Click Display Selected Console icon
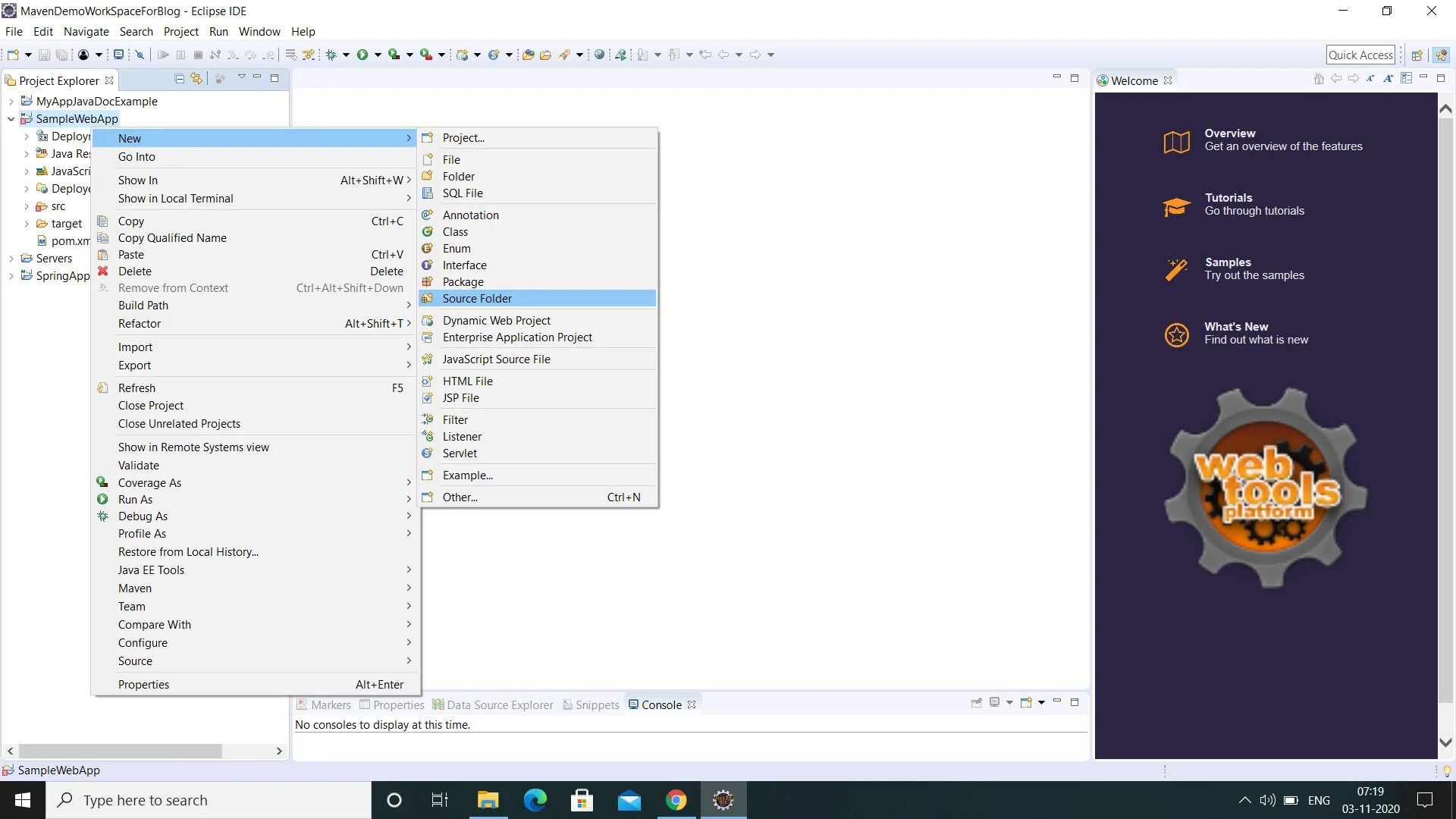Viewport: 1456px width, 819px height. point(994,703)
